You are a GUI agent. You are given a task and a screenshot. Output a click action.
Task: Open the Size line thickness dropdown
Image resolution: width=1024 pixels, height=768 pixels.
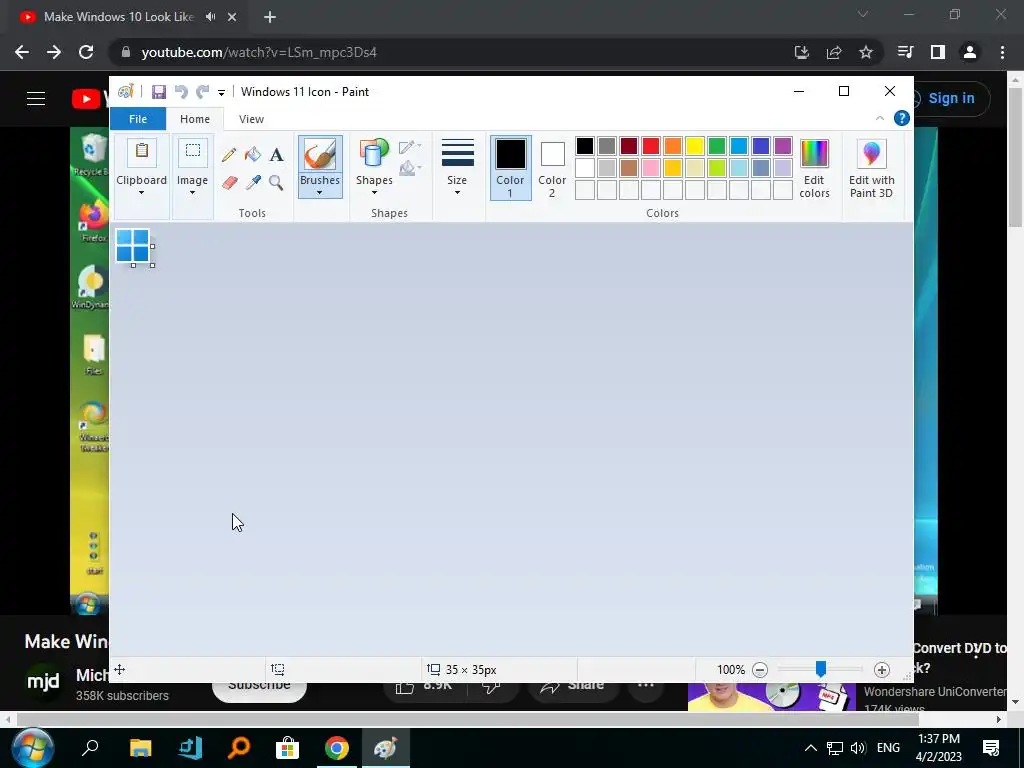[x=457, y=167]
